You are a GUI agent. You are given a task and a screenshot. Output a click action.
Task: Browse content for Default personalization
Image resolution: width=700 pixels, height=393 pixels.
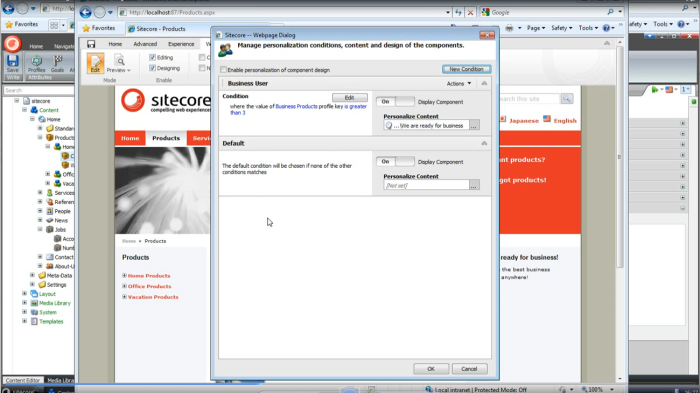(474, 185)
